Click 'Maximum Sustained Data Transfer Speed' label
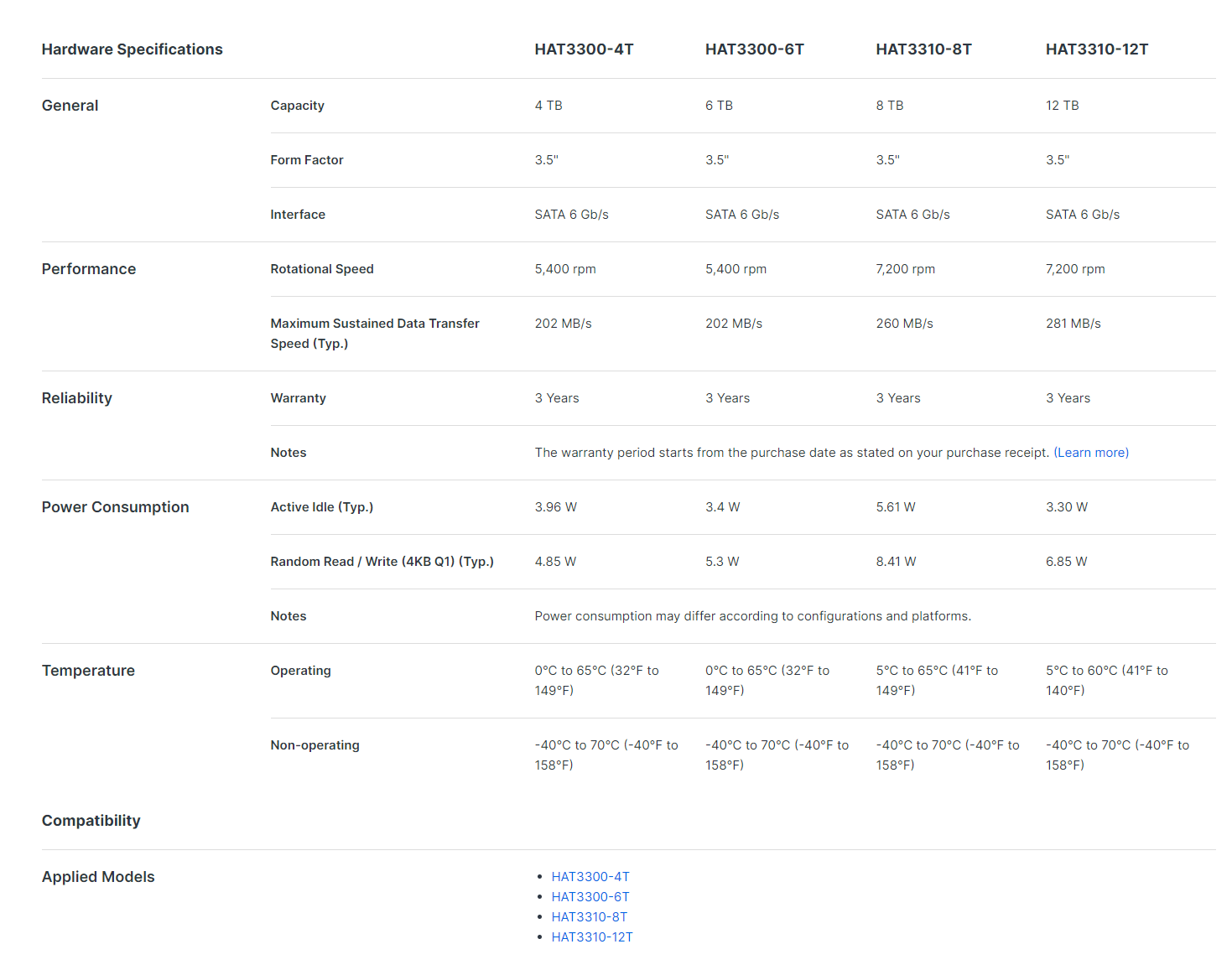Viewport: 1232px width, 970px height. click(375, 334)
